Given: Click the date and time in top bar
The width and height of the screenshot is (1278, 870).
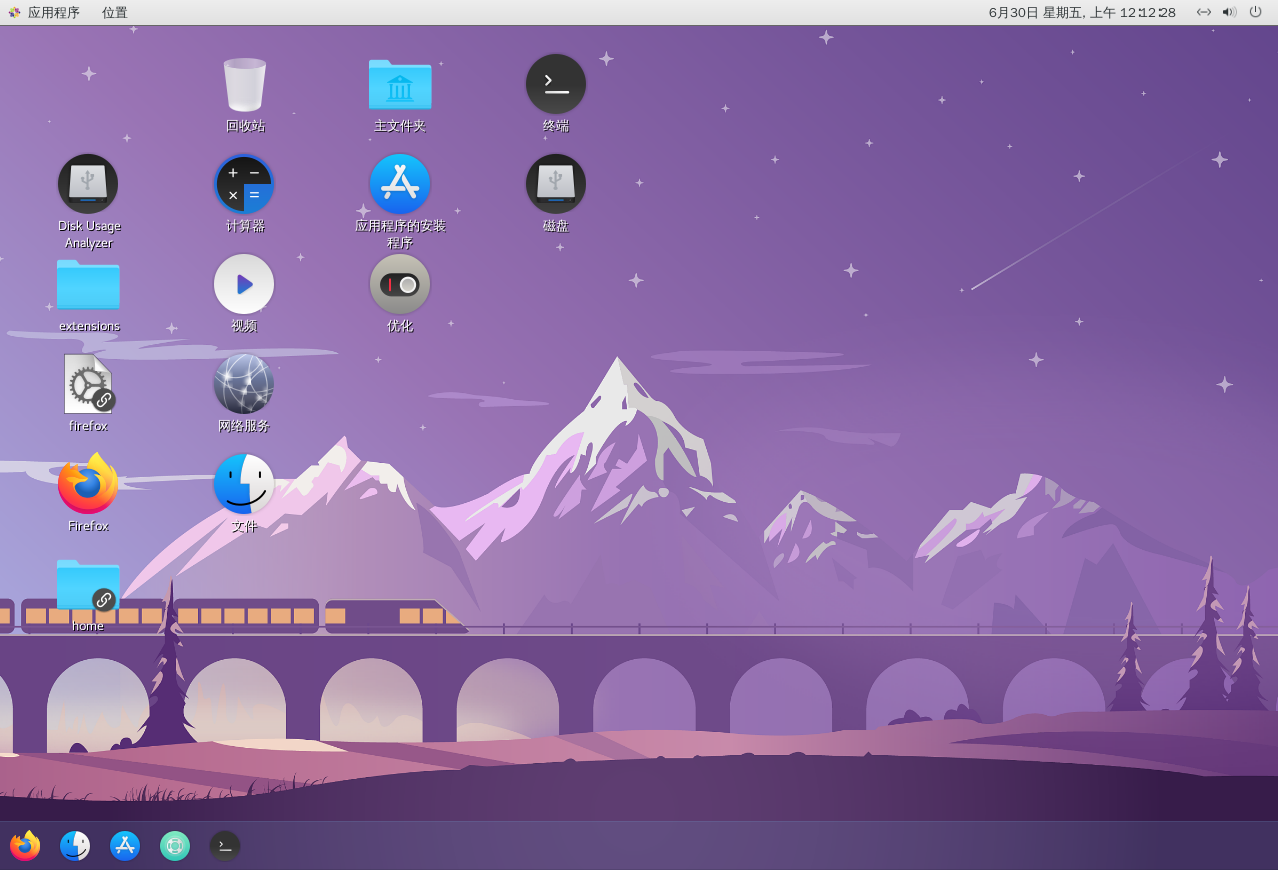Looking at the screenshot, I should [1082, 13].
